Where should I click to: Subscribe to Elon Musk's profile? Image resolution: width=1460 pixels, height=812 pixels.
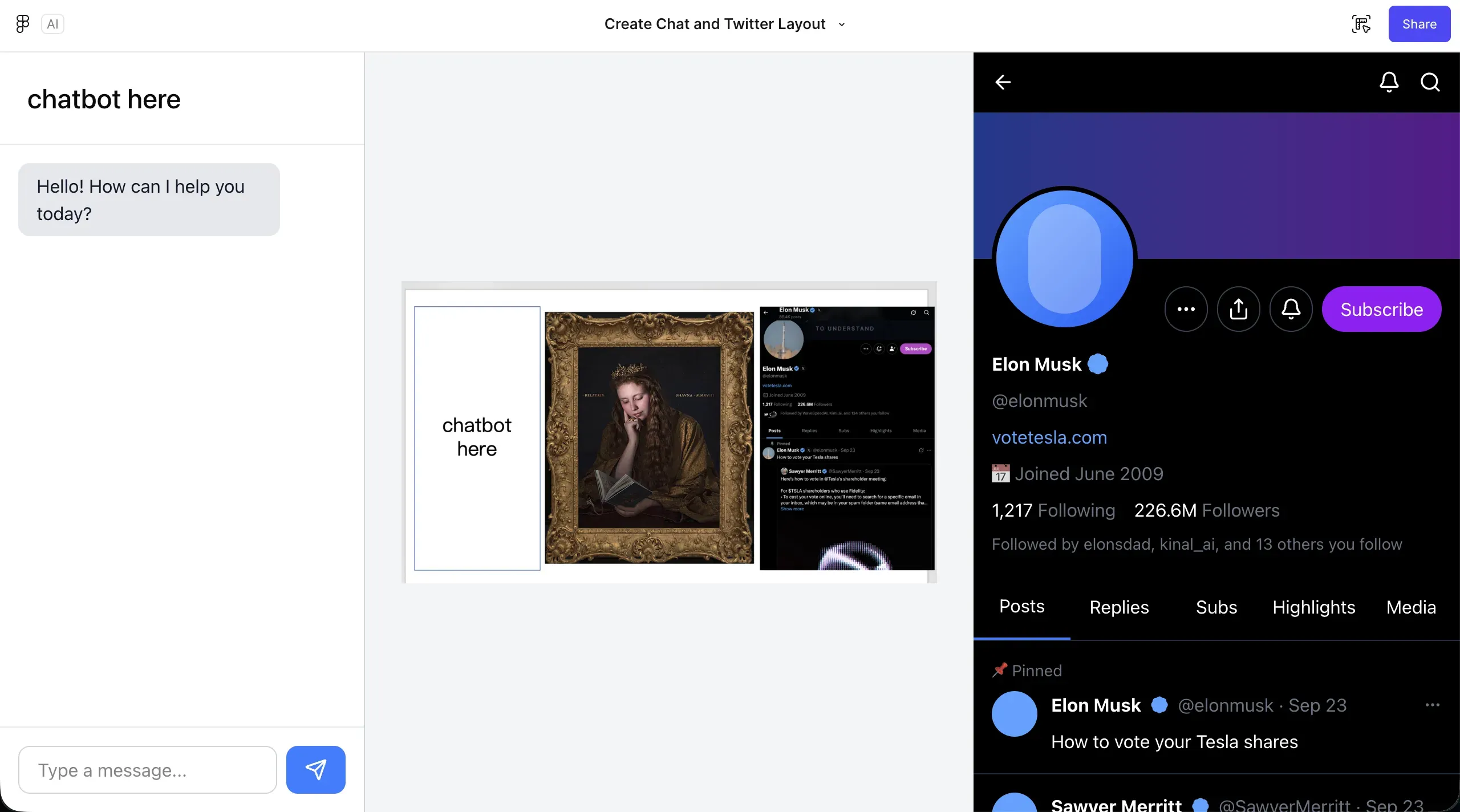pyautogui.click(x=1382, y=309)
